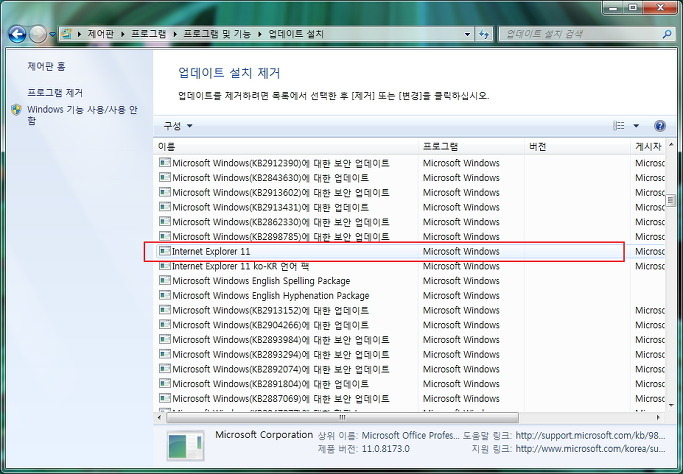Sort by the 게시자 column header
The width and height of the screenshot is (683, 474).
(x=648, y=147)
